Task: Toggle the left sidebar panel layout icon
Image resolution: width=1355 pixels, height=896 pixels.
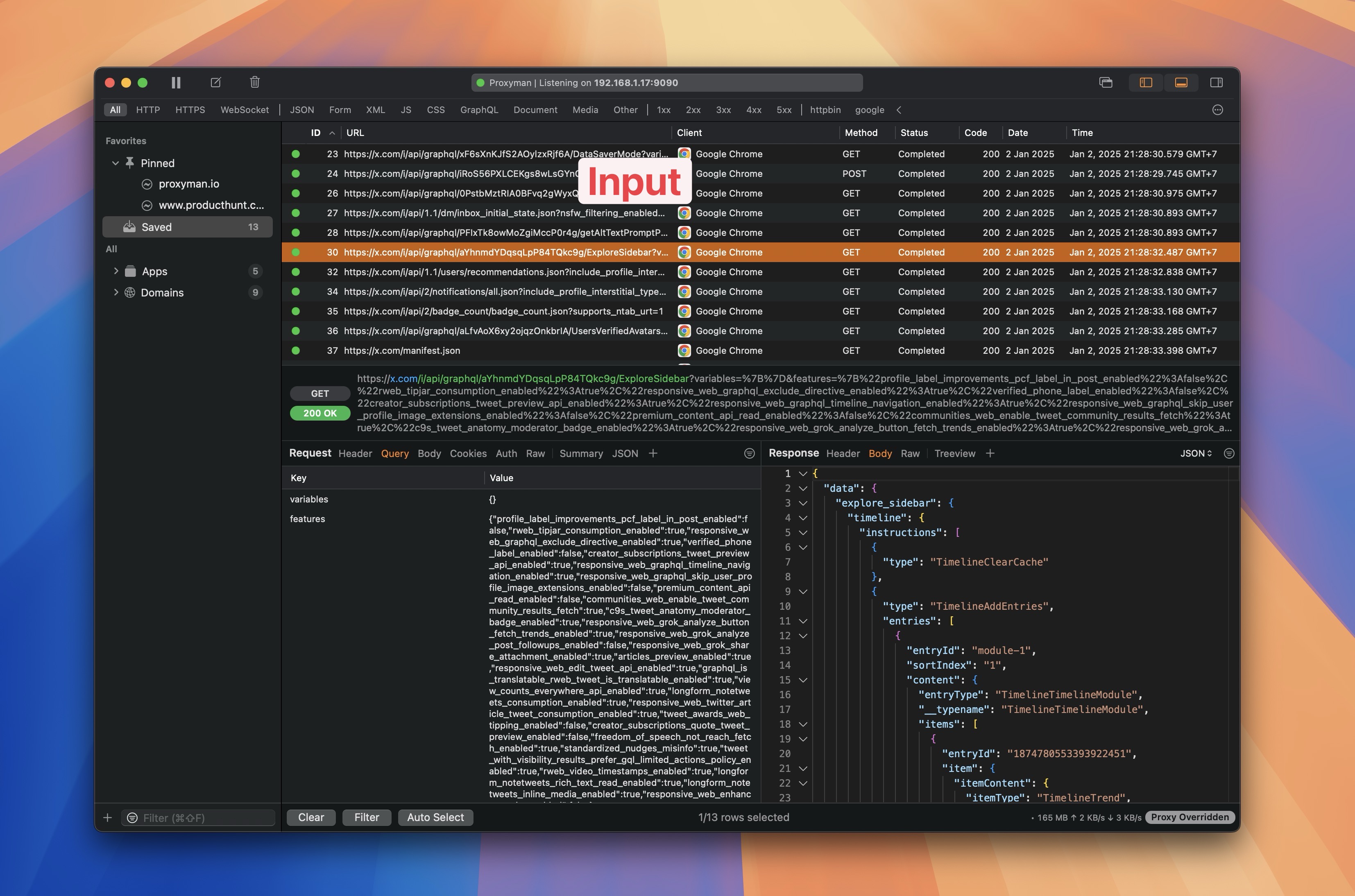Action: [x=1146, y=83]
